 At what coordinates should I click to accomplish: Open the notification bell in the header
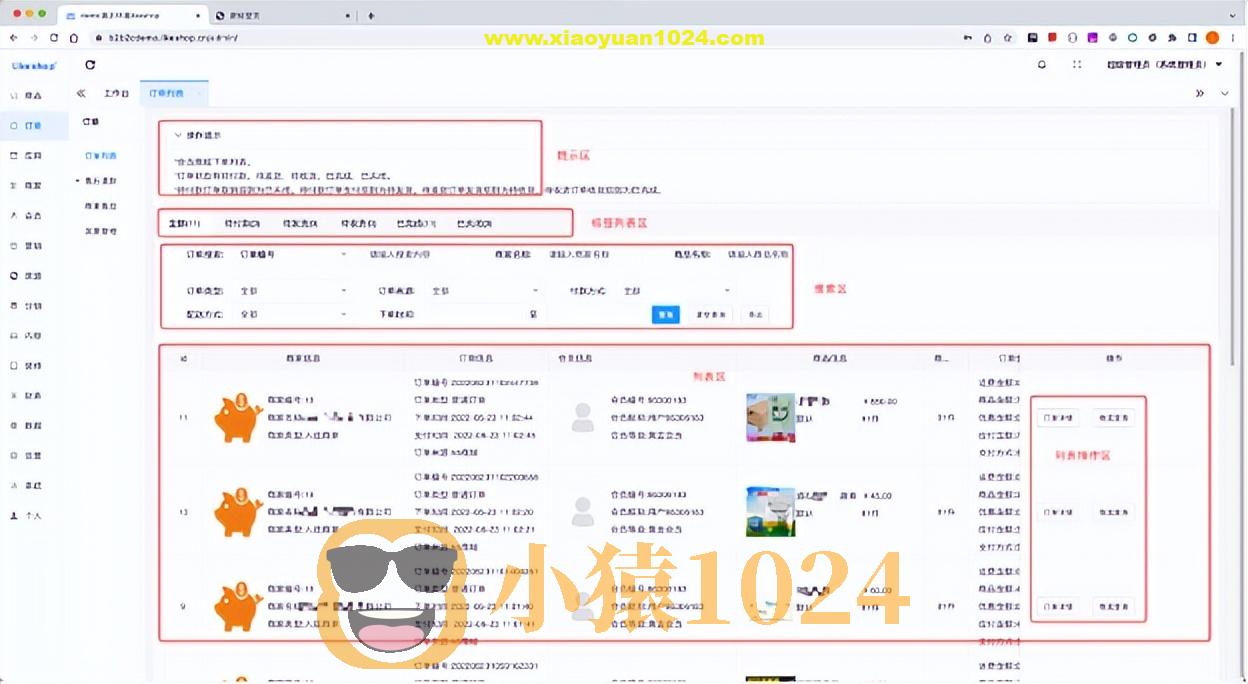click(x=1042, y=64)
